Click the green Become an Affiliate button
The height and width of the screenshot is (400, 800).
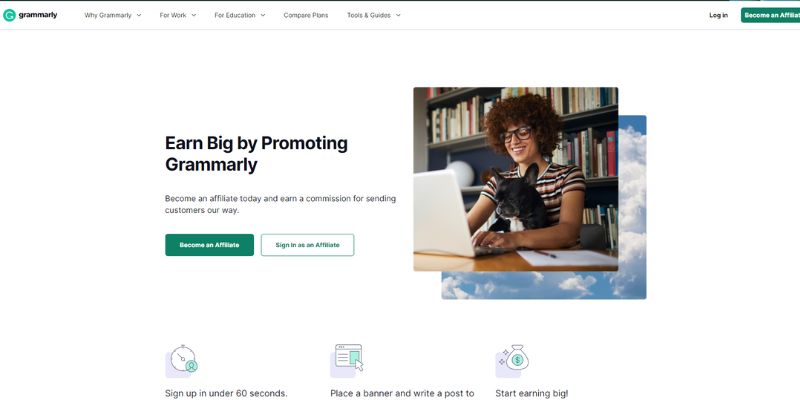tap(209, 245)
